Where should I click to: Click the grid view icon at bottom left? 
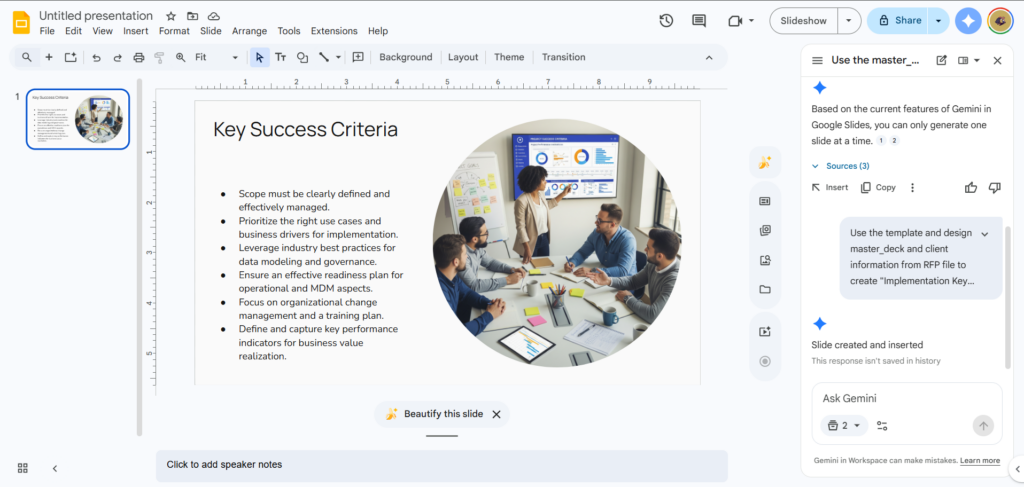pyautogui.click(x=23, y=468)
